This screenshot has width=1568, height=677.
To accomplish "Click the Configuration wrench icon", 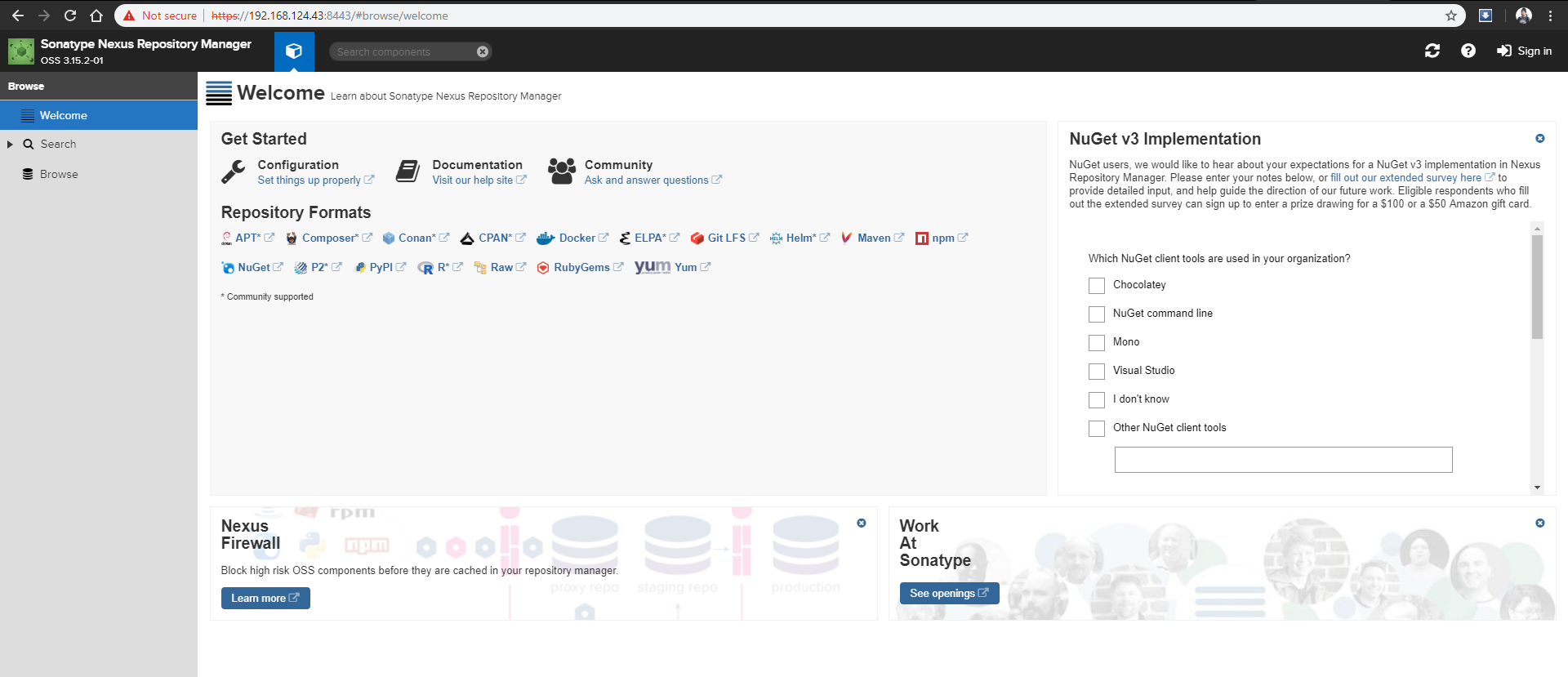I will click(234, 171).
